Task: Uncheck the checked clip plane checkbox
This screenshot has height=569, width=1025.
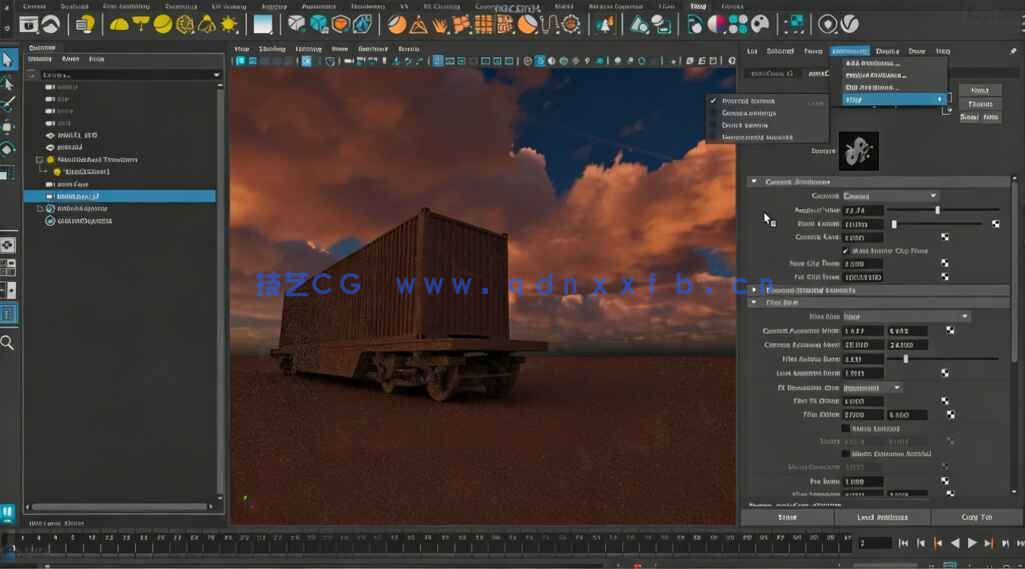Action: point(845,250)
